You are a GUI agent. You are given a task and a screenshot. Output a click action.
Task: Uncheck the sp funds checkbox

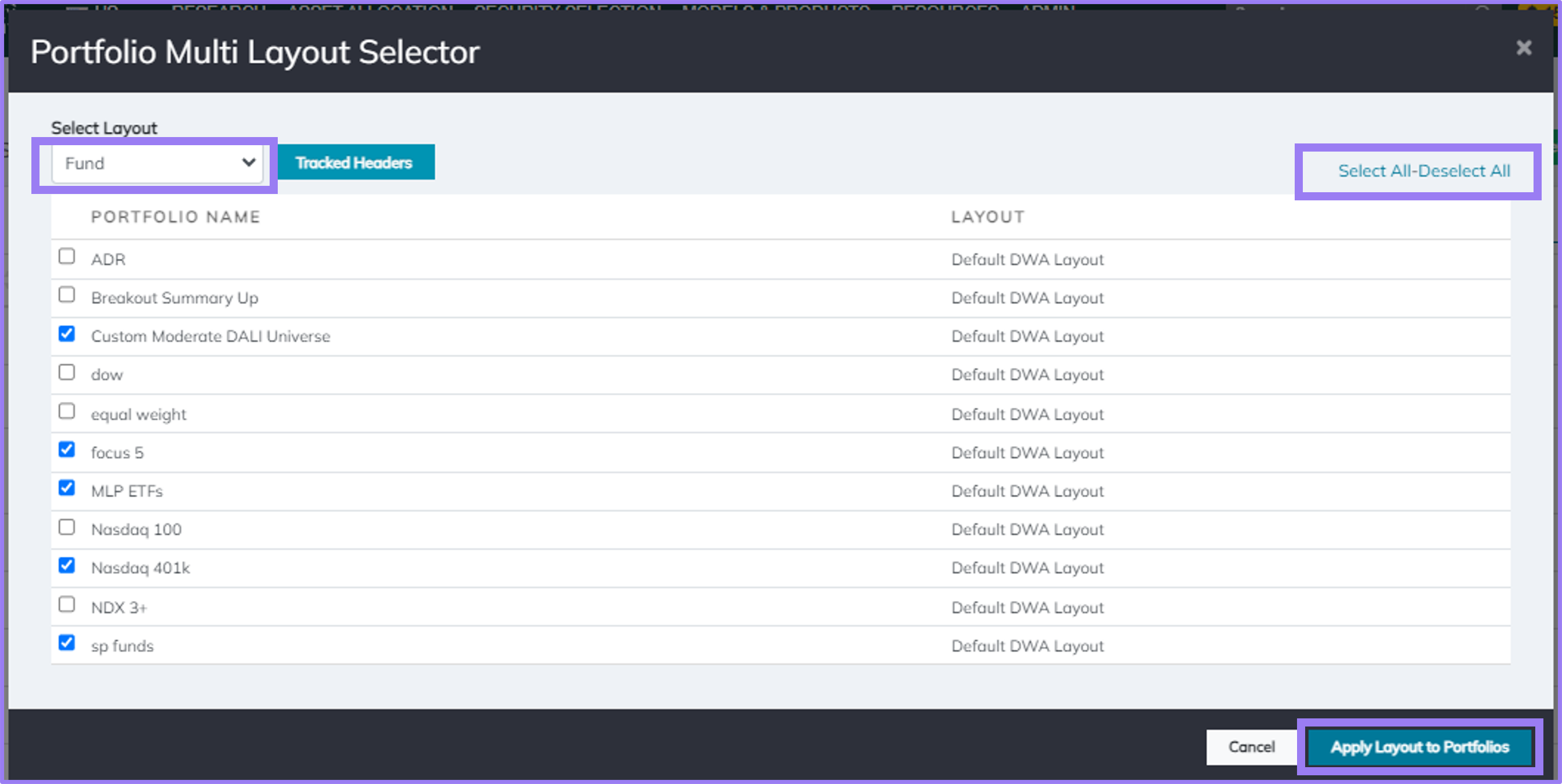(x=67, y=643)
